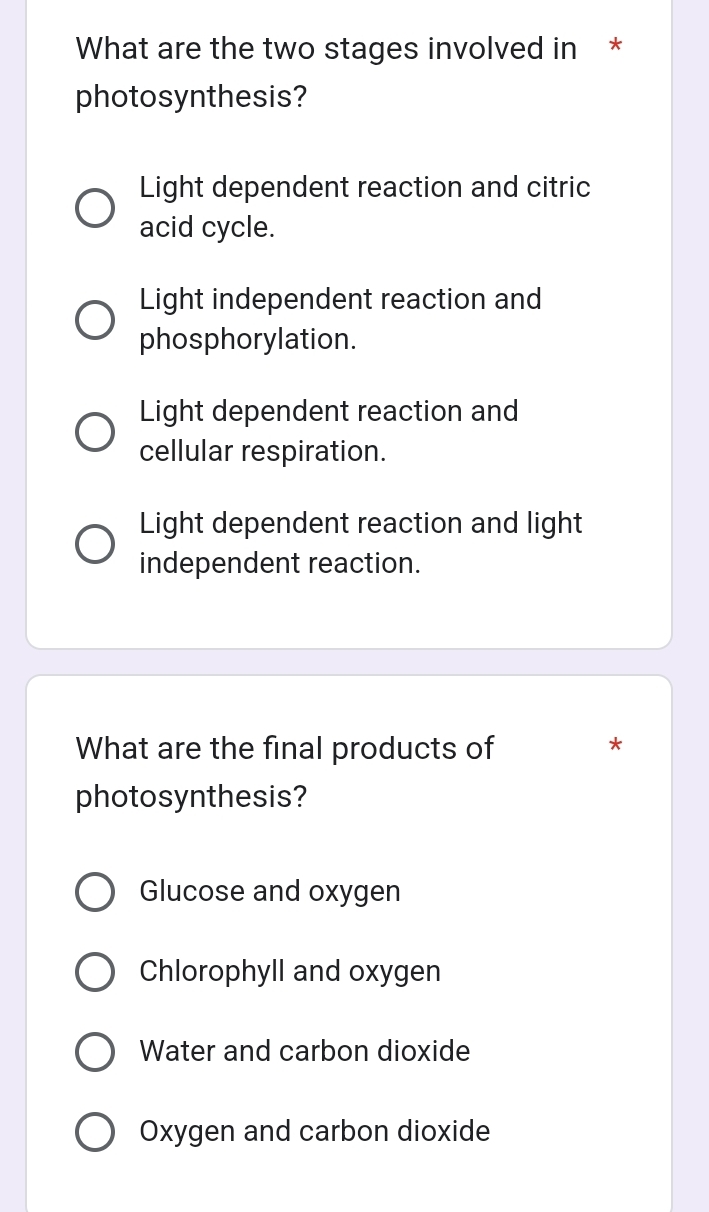Click the 'Glucose and oxygen' answer label
Viewport: 709px width, 1212px height.
pos(269,891)
